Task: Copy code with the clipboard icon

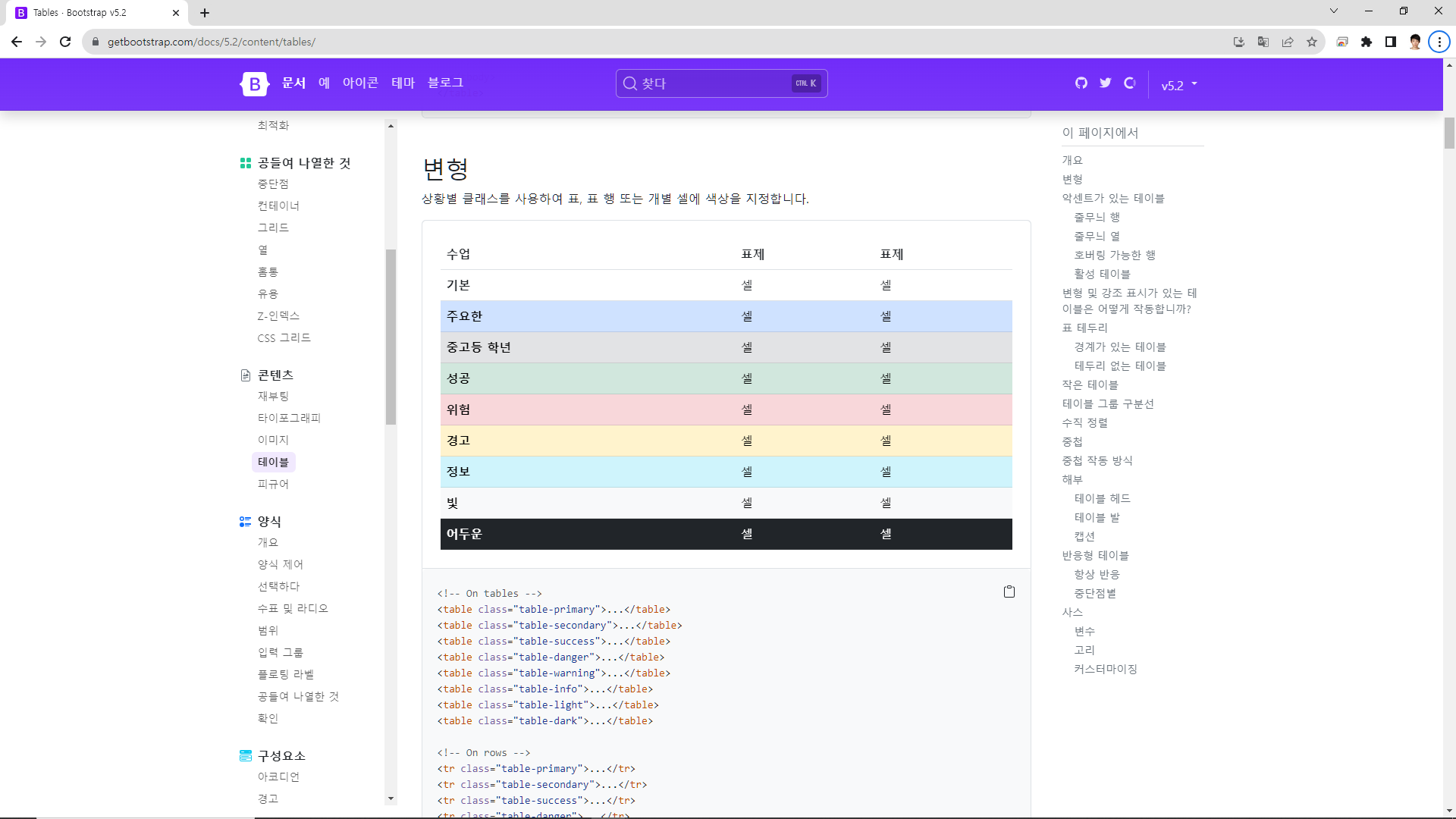Action: 1009,591
